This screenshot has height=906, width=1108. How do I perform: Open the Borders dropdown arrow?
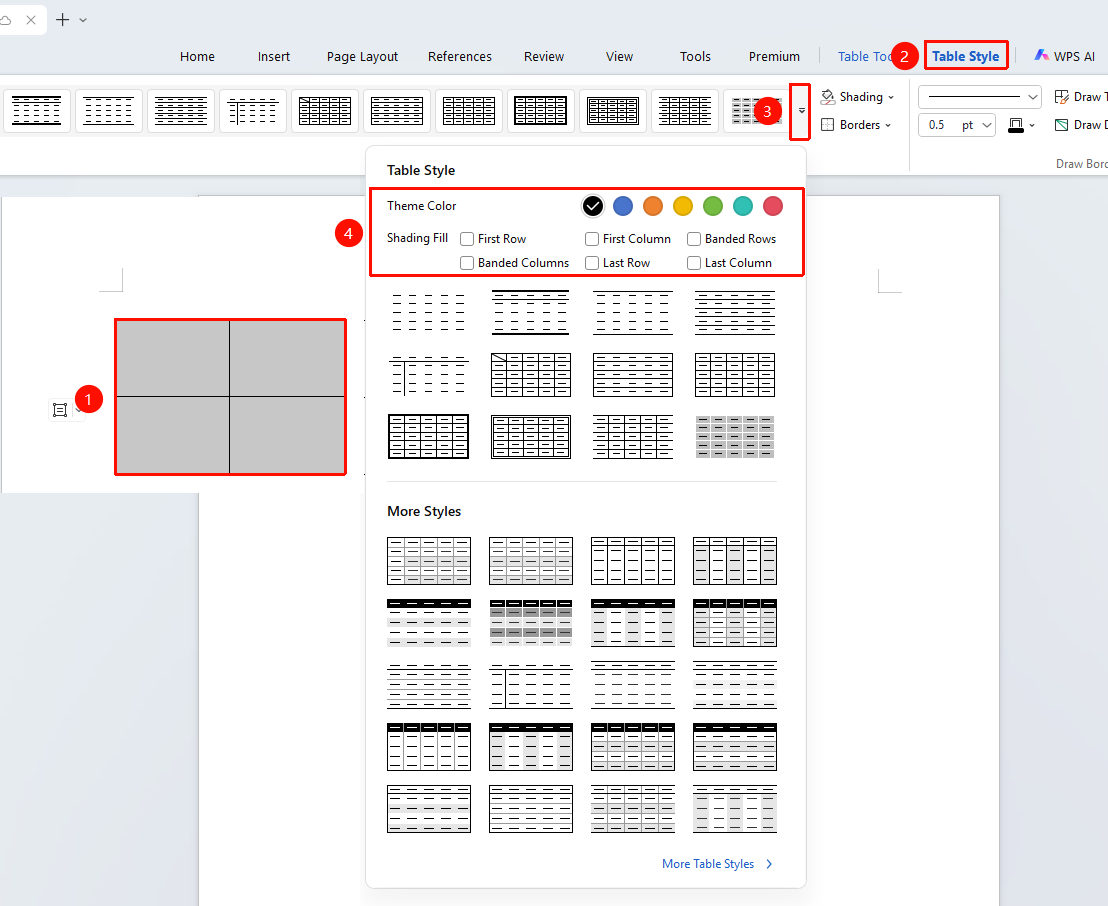pos(888,126)
